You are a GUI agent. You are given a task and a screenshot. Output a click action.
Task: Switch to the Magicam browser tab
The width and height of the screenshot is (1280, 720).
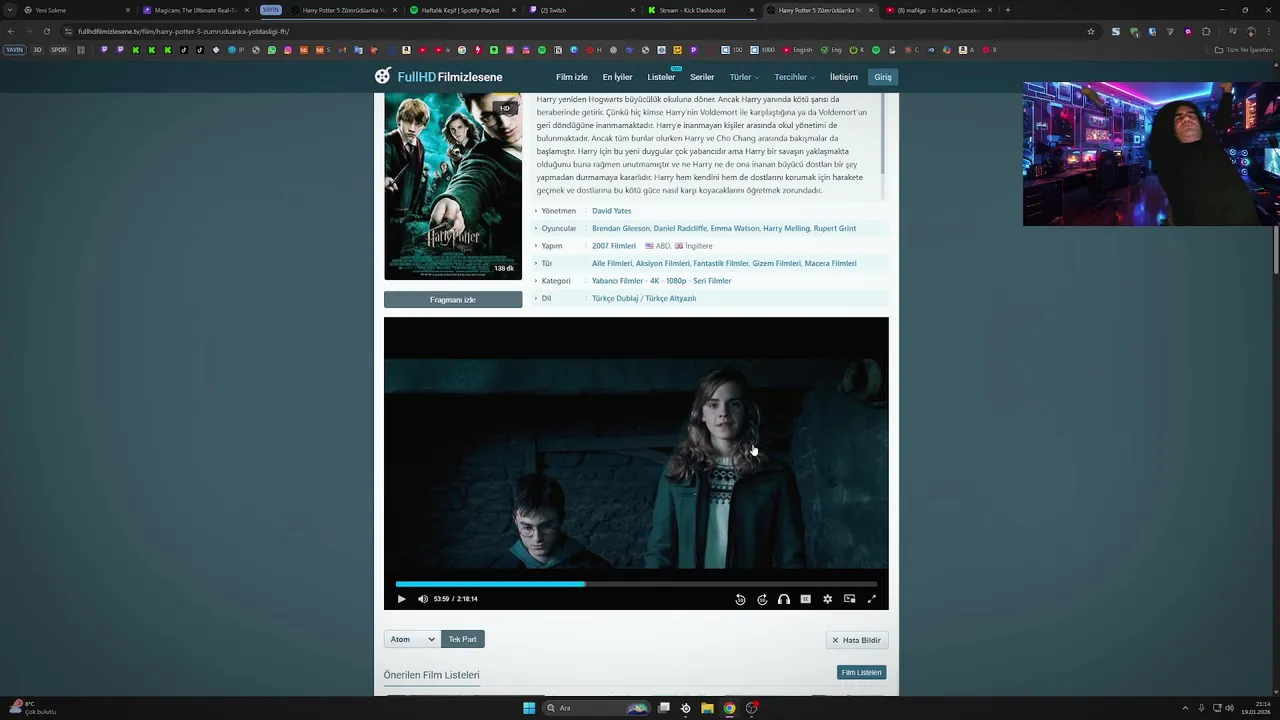(195, 10)
